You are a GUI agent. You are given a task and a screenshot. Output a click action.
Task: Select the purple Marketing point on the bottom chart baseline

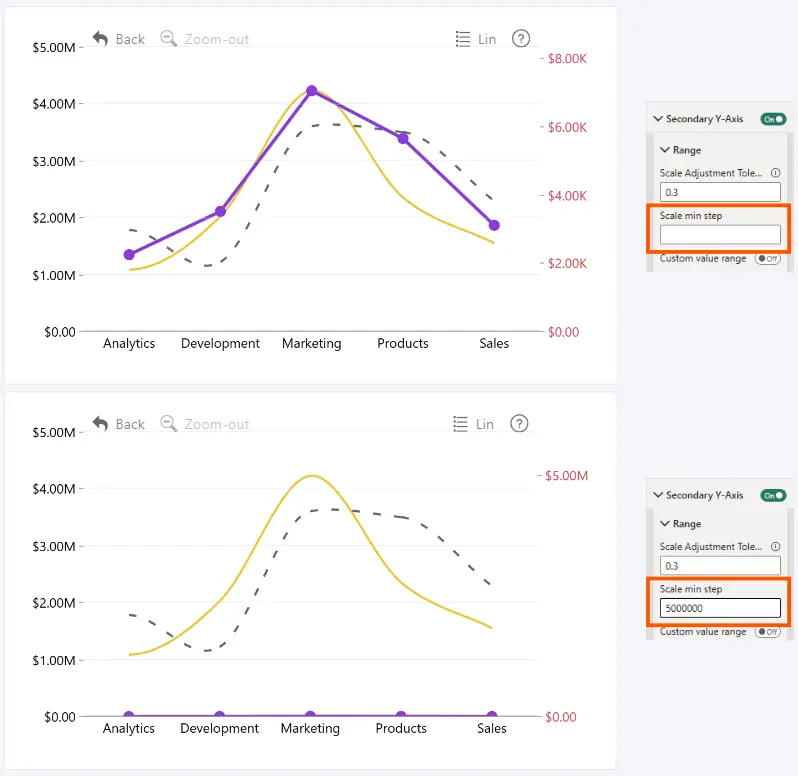(x=310, y=714)
